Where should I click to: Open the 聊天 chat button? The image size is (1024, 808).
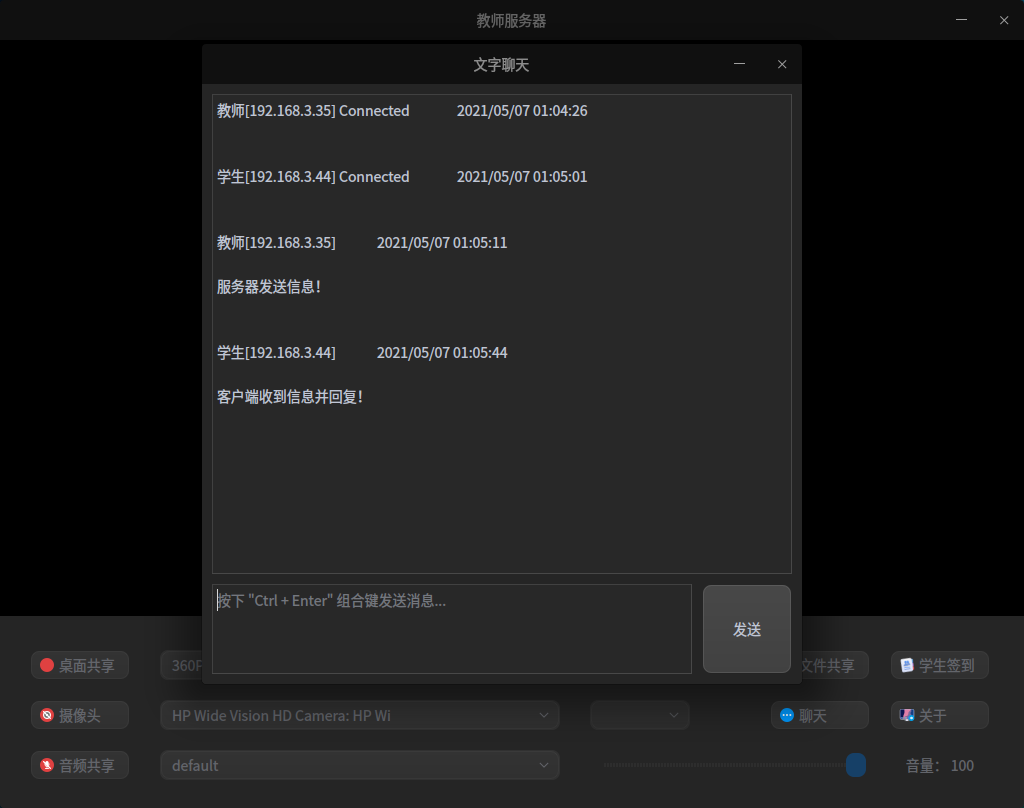pos(820,715)
